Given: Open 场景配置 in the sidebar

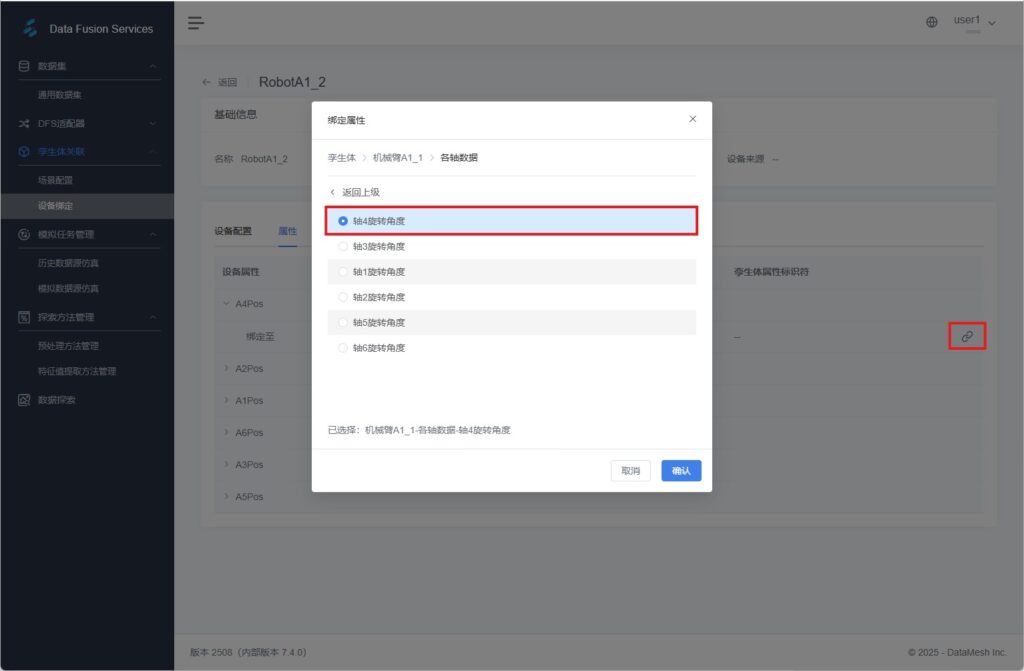Looking at the screenshot, I should coord(55,180).
